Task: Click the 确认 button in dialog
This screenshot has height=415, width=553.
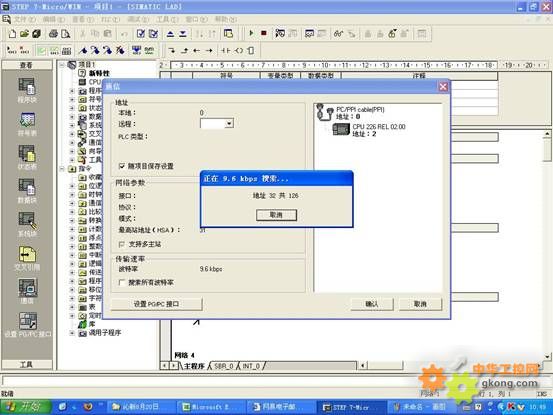Action: [x=372, y=304]
